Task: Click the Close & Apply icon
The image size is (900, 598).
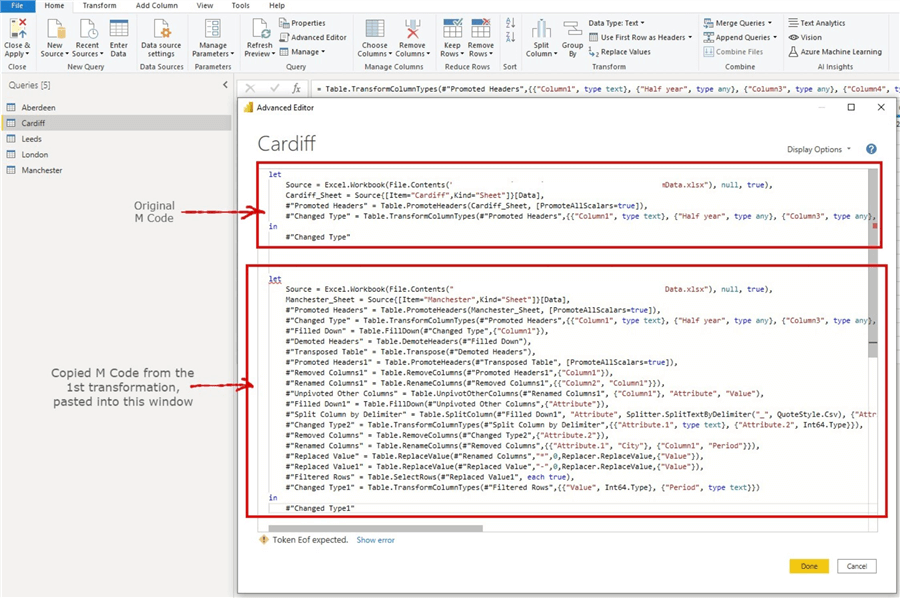Action: pyautogui.click(x=17, y=30)
